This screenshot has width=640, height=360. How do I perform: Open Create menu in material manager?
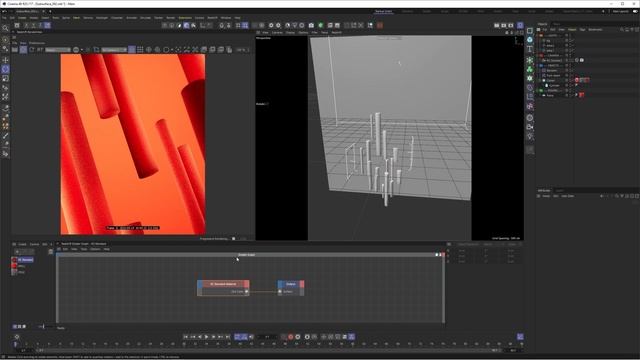[22, 244]
